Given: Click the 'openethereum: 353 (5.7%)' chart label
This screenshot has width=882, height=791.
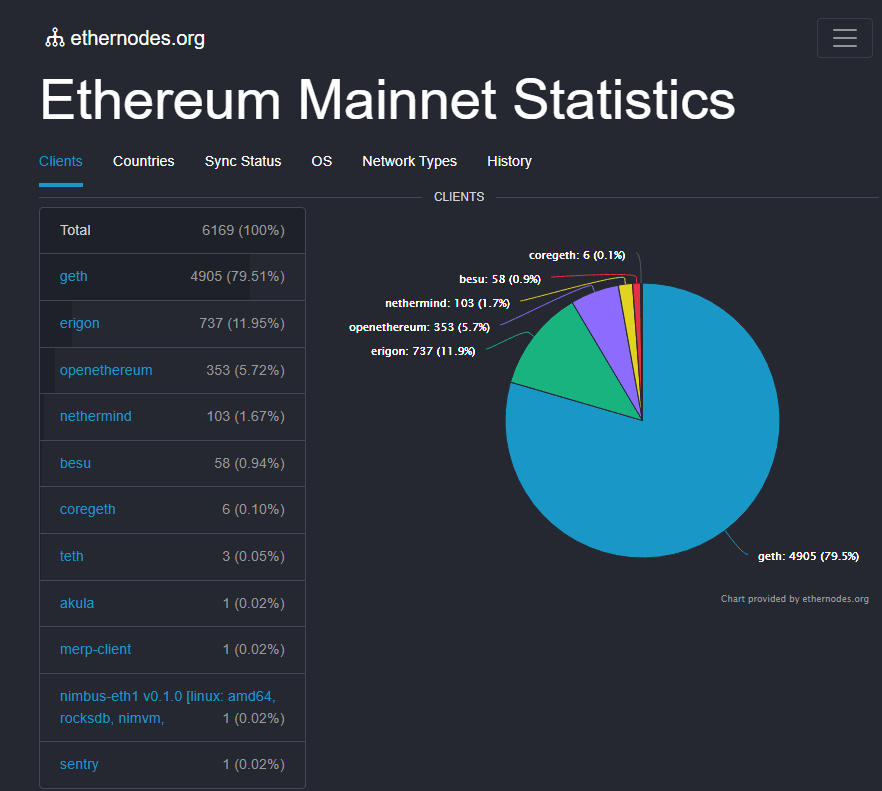Looking at the screenshot, I should 419,327.
